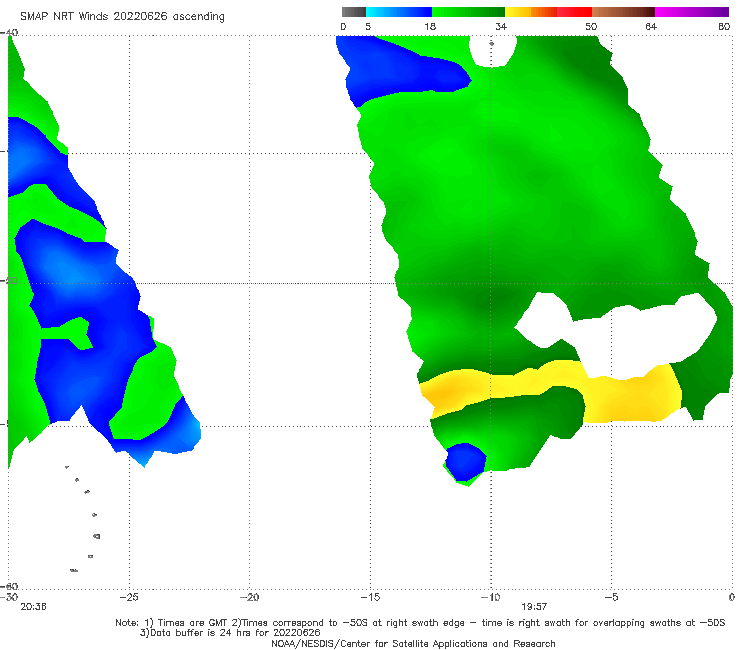This screenshot has height=650, width=740.
Task: Click the yellow-orange segment of the legend
Action: pyautogui.click(x=530, y=12)
